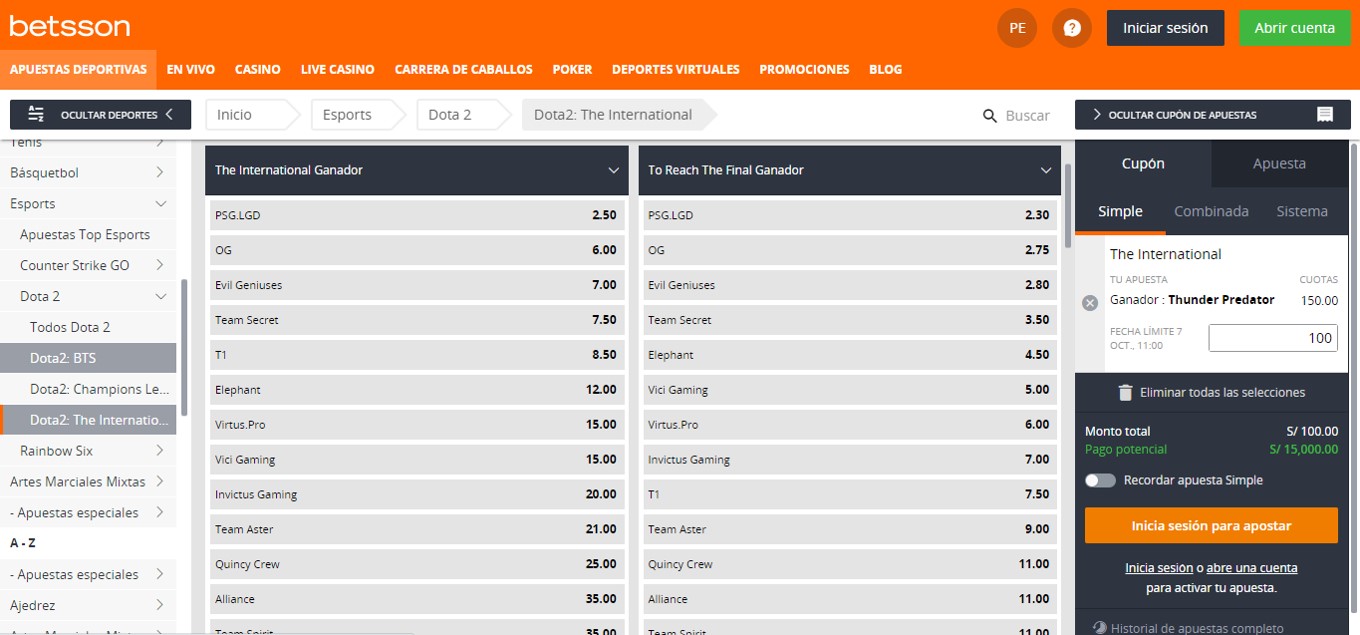Open Deportes Virtuales menu item
This screenshot has height=635, width=1360.
point(675,70)
